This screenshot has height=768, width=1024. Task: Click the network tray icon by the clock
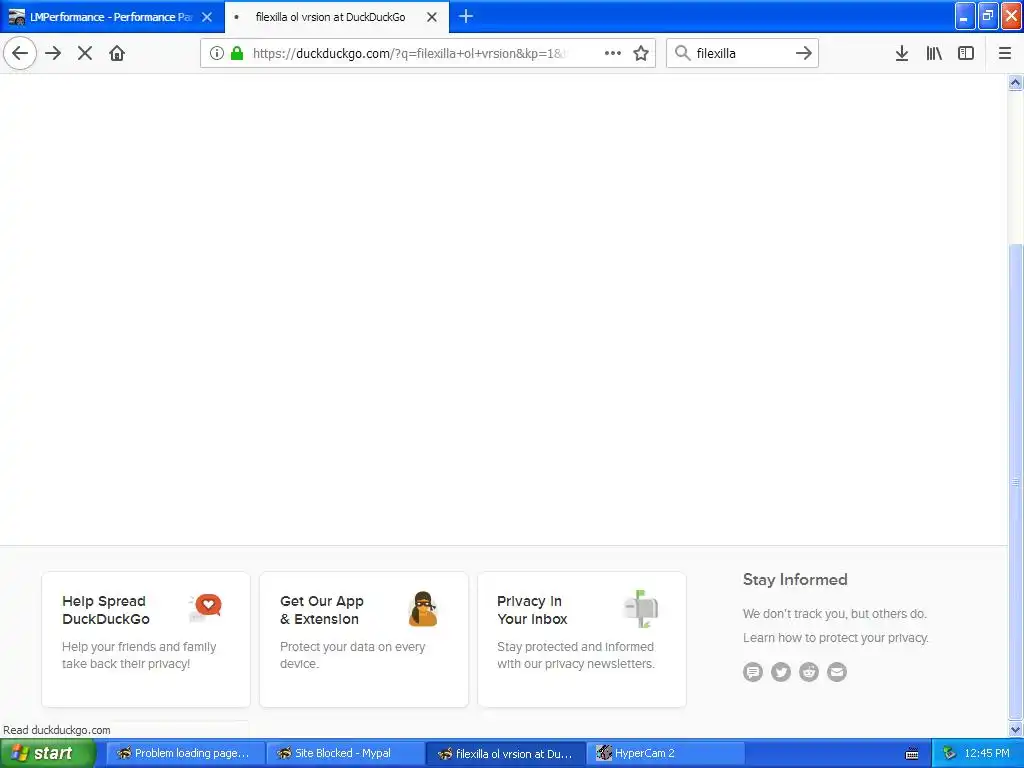(949, 753)
